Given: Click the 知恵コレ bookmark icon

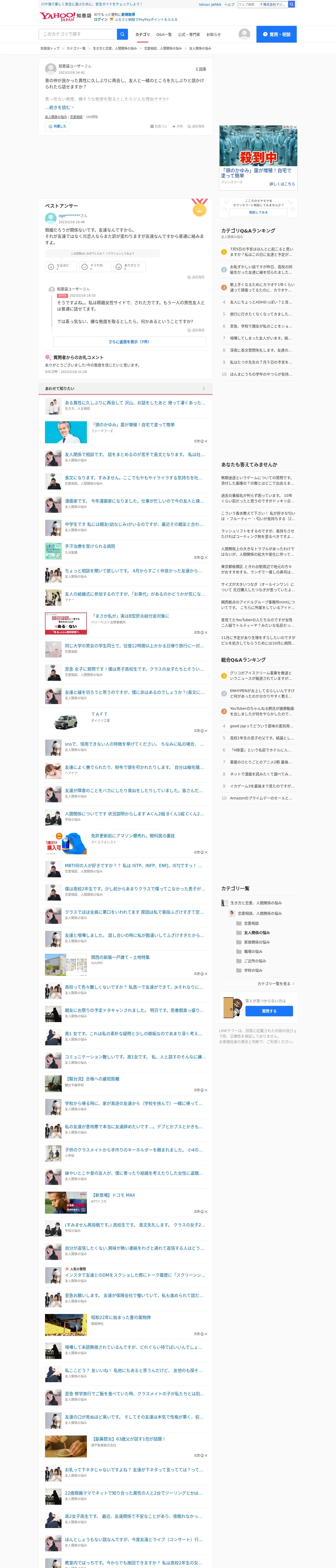Looking at the screenshot, I should coord(152,126).
